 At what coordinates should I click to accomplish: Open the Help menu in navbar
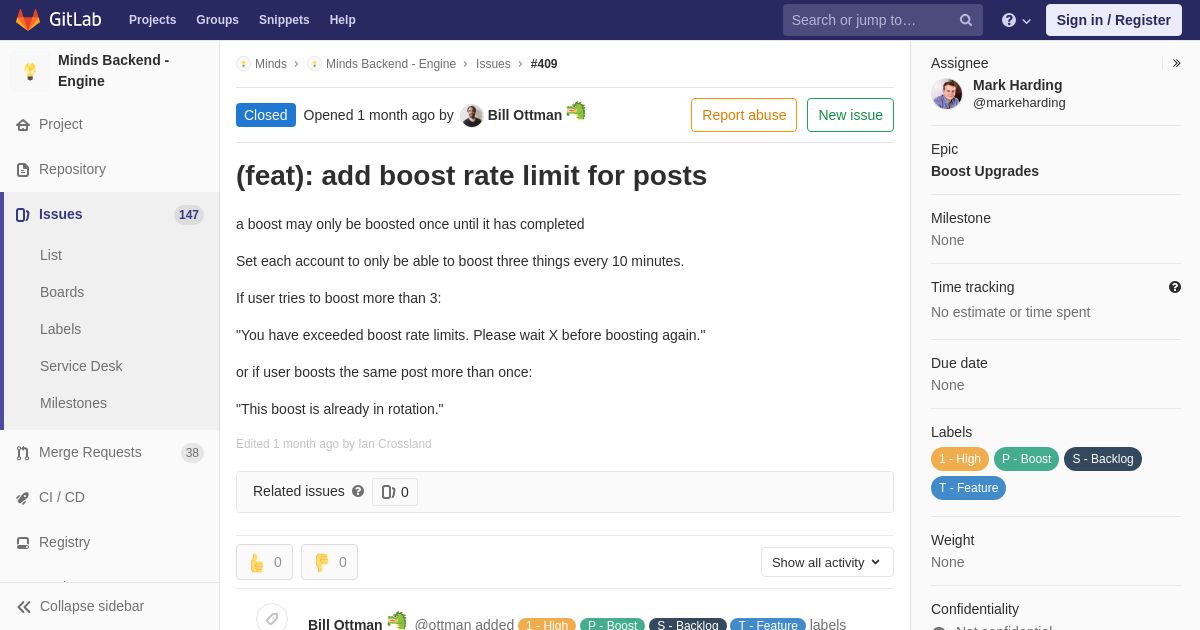click(343, 20)
